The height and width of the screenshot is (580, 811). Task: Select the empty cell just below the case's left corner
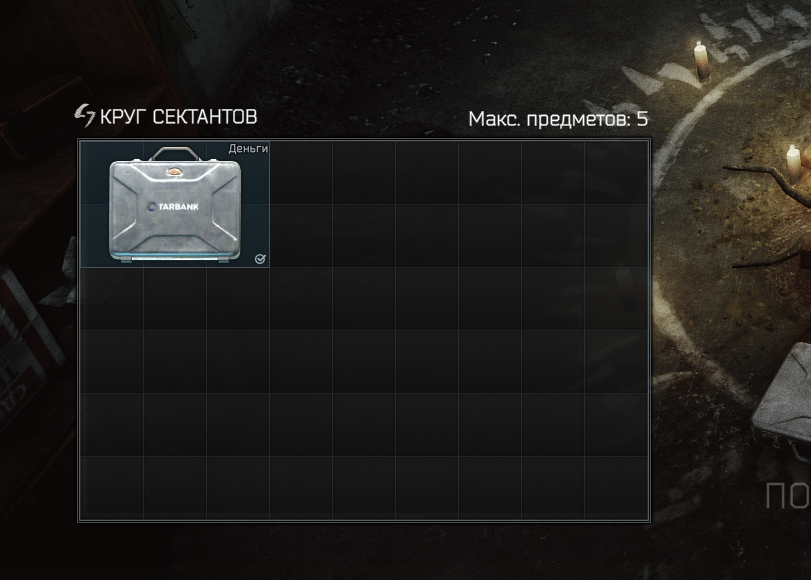[112, 299]
